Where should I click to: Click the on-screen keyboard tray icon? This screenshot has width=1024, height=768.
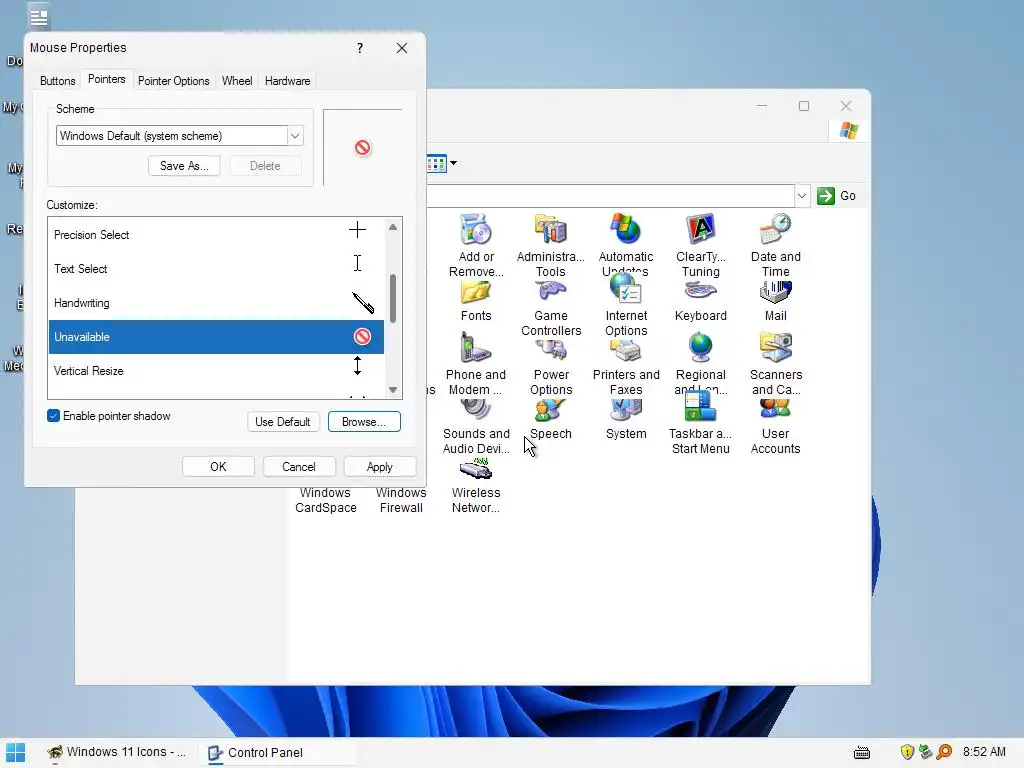[862, 753]
